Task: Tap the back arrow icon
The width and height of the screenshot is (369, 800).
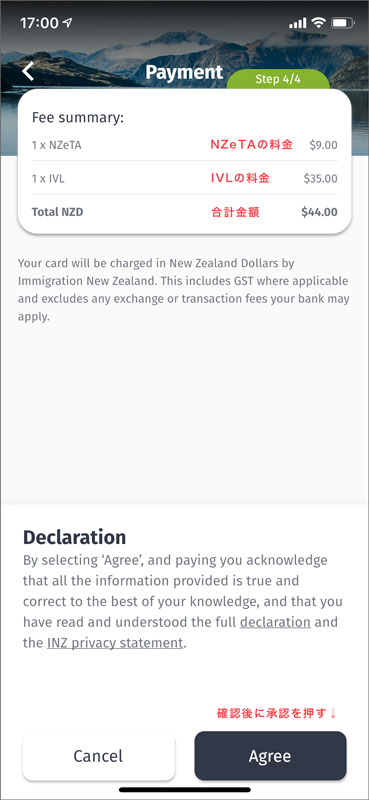Action: click(28, 71)
